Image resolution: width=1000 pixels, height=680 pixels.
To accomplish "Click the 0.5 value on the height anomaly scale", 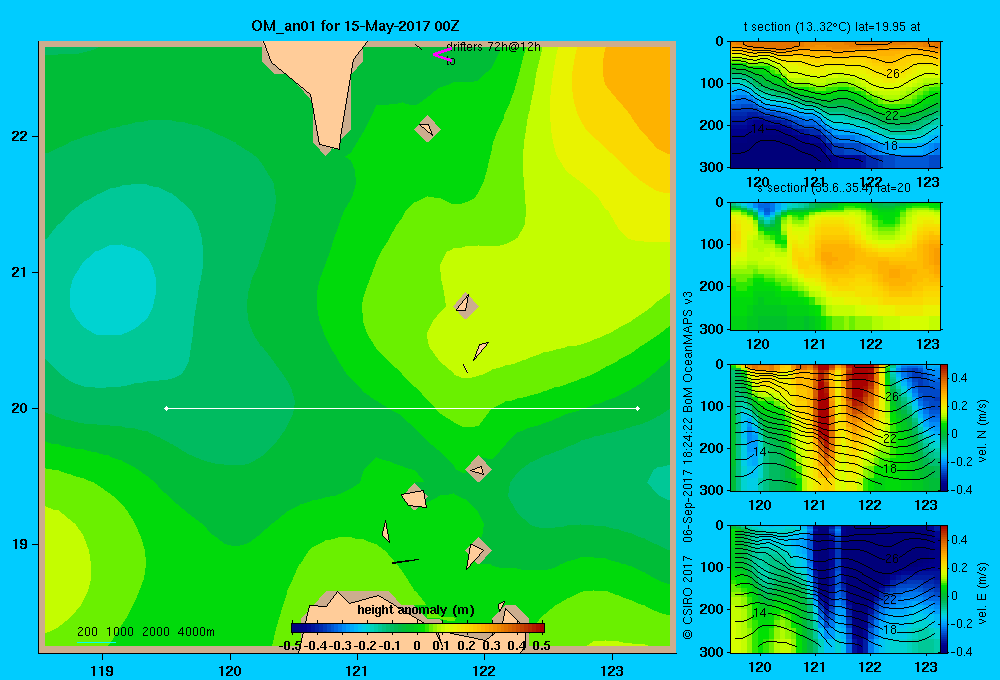I will point(541,646).
